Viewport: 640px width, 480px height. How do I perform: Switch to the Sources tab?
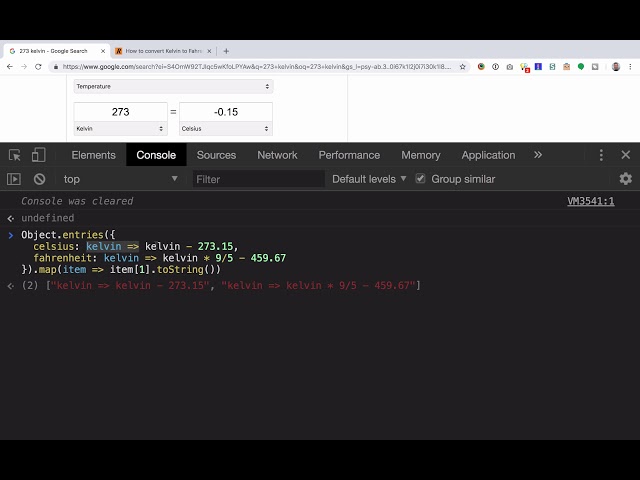(x=216, y=155)
